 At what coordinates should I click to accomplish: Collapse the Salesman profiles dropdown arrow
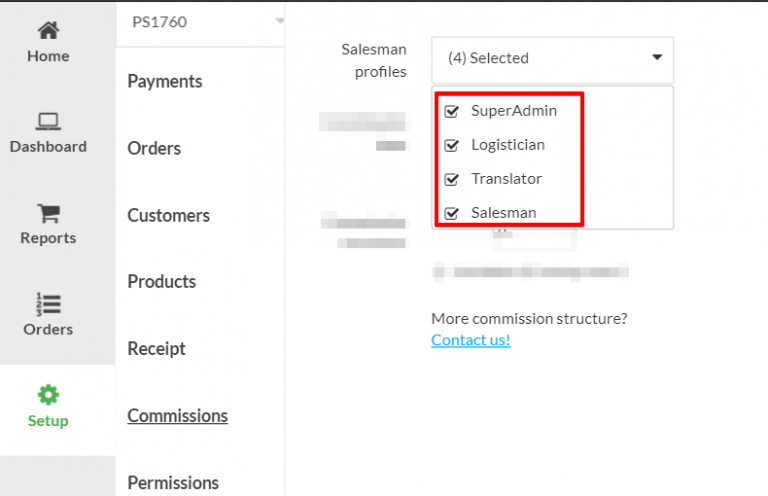tap(657, 58)
